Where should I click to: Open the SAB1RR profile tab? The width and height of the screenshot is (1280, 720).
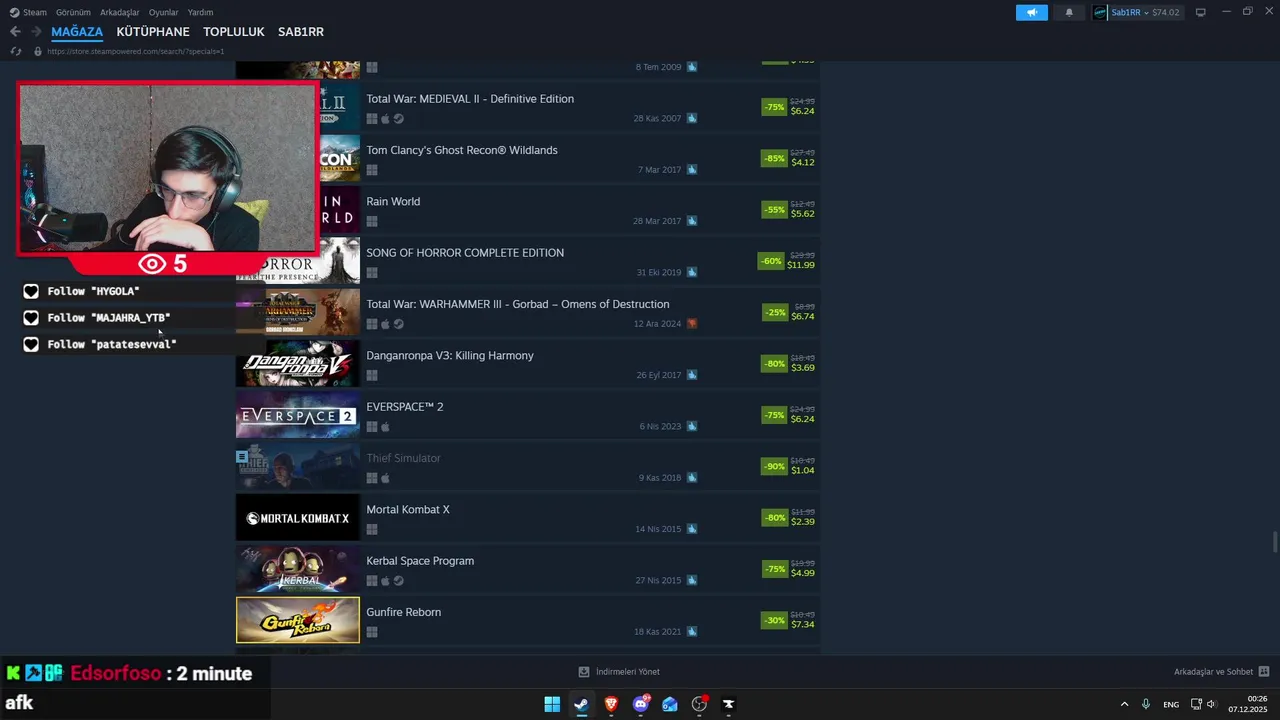click(301, 32)
